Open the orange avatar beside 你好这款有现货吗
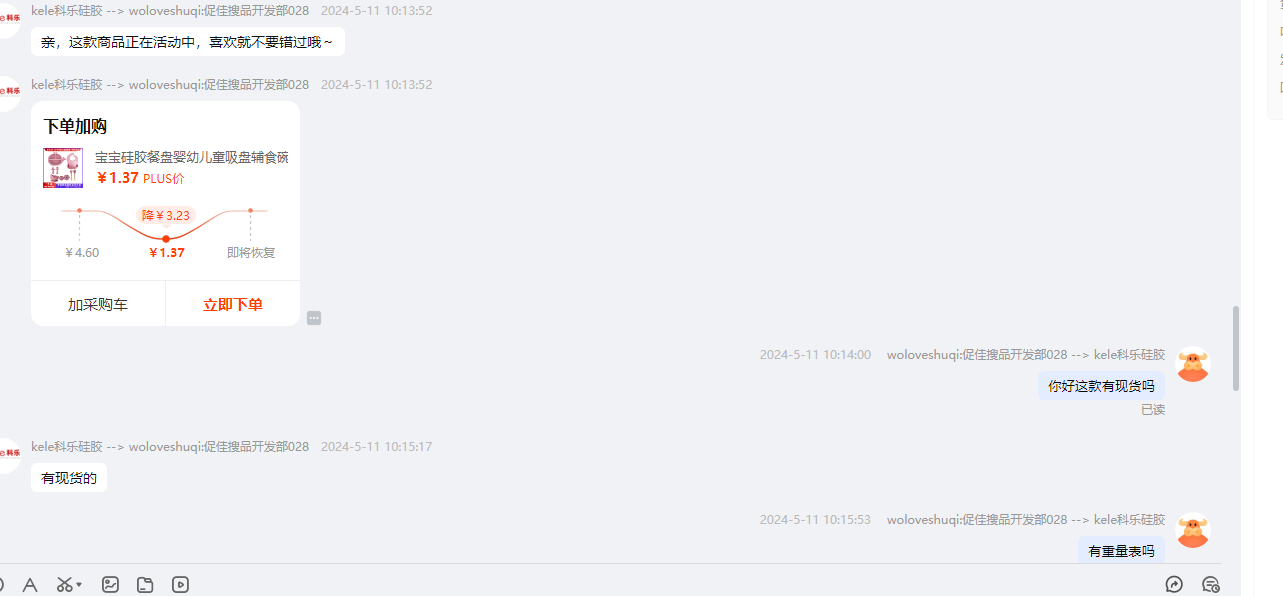The image size is (1283, 596). click(x=1192, y=364)
